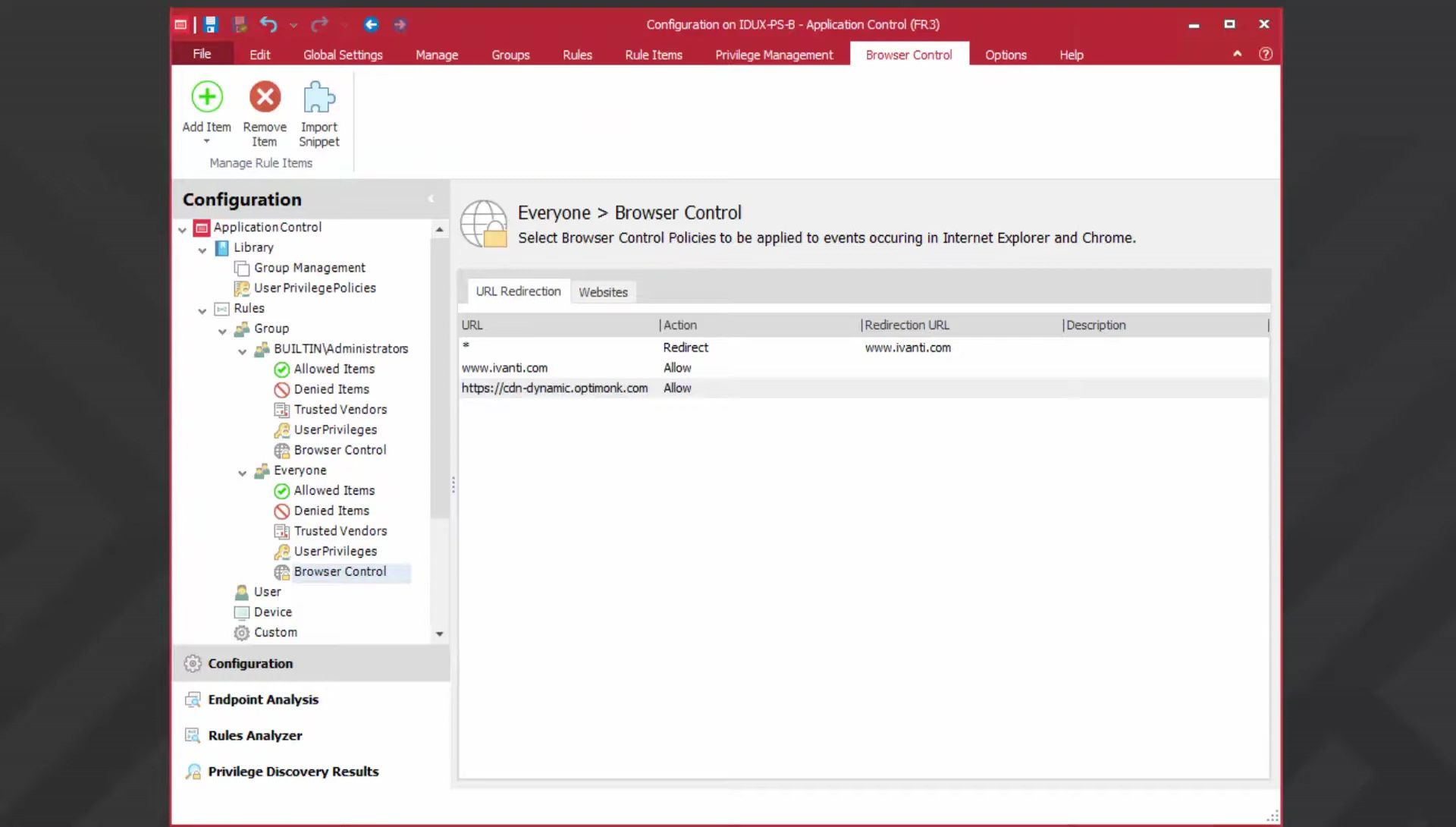Switch to the Global Settings tab
Image resolution: width=1456 pixels, height=827 pixels.
pyautogui.click(x=343, y=55)
